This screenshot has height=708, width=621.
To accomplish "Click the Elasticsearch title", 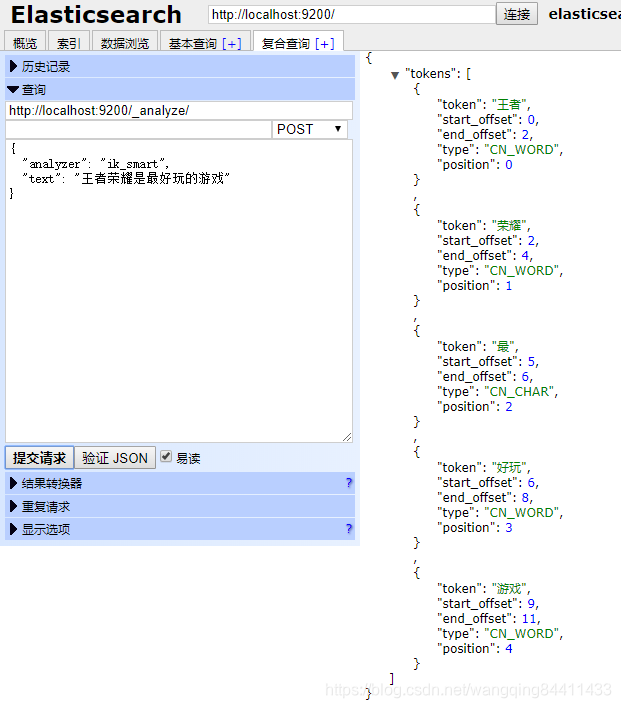I will (96, 14).
